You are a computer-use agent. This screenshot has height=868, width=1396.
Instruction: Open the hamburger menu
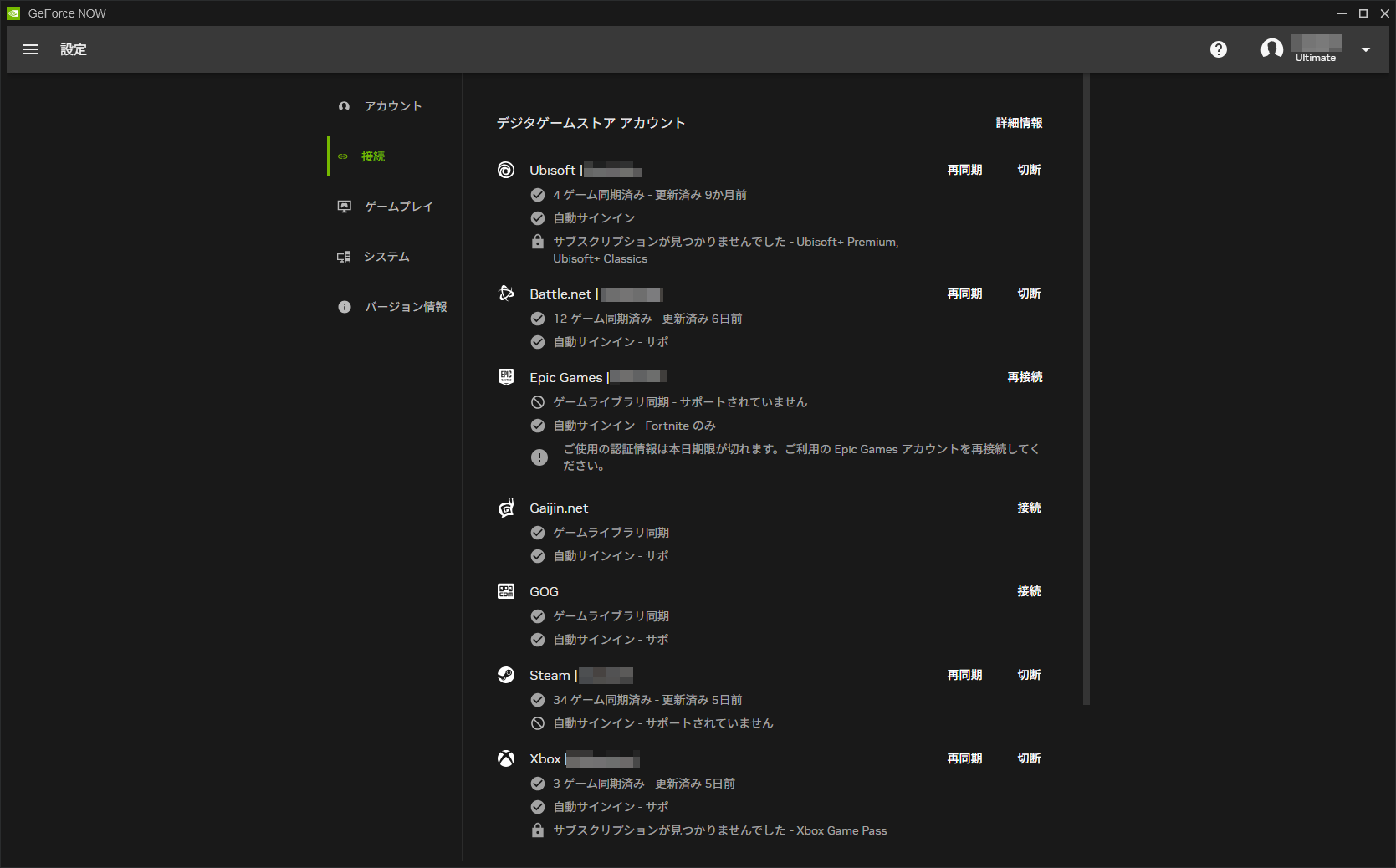30,49
